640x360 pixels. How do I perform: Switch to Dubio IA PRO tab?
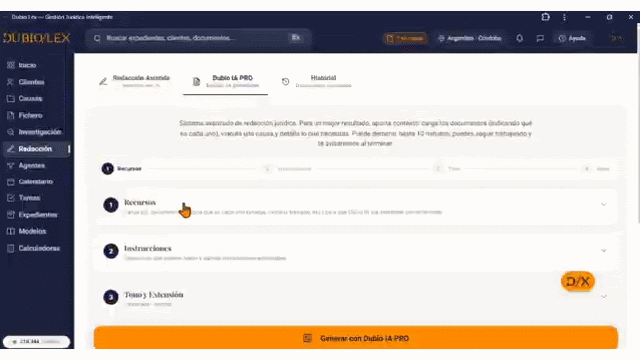(x=225, y=81)
